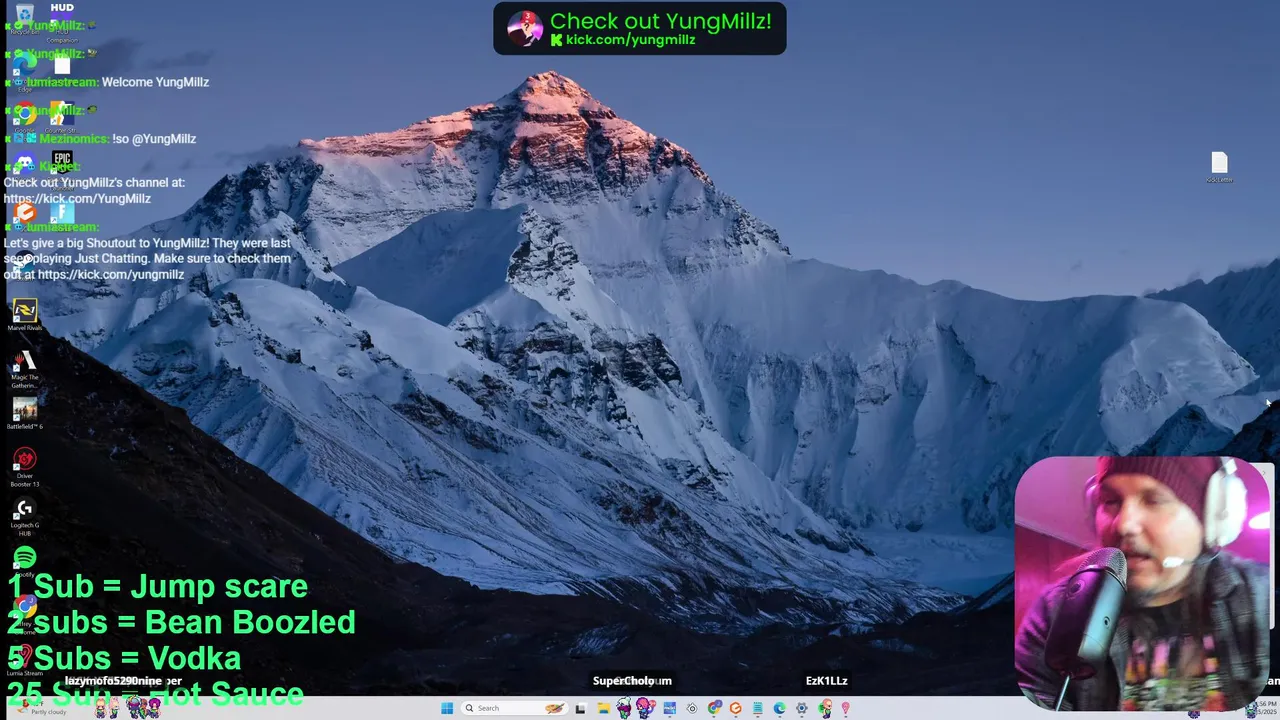Open the Counter-Strike desktop shortcut

(62, 117)
